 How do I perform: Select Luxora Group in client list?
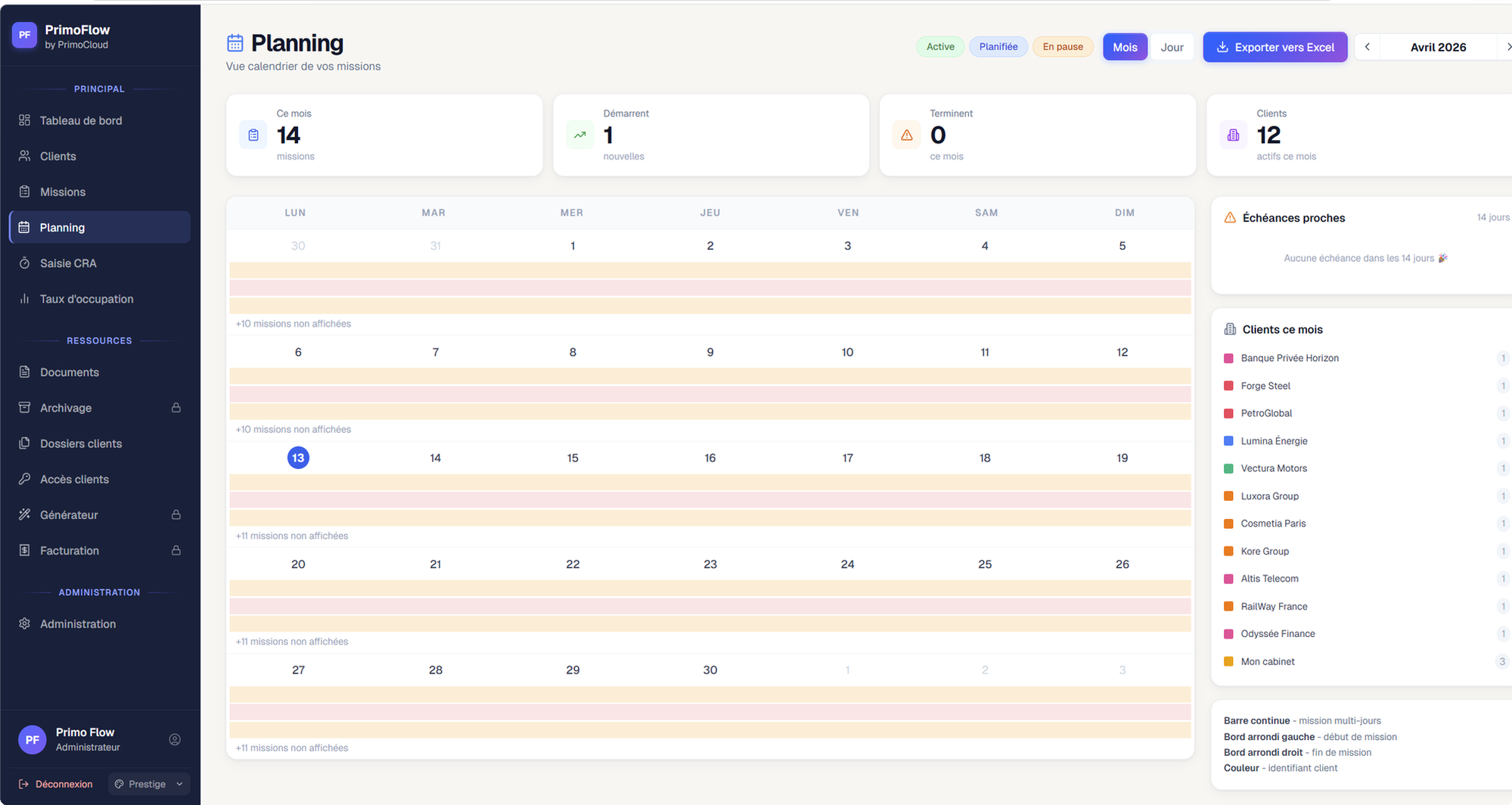pos(1366,496)
